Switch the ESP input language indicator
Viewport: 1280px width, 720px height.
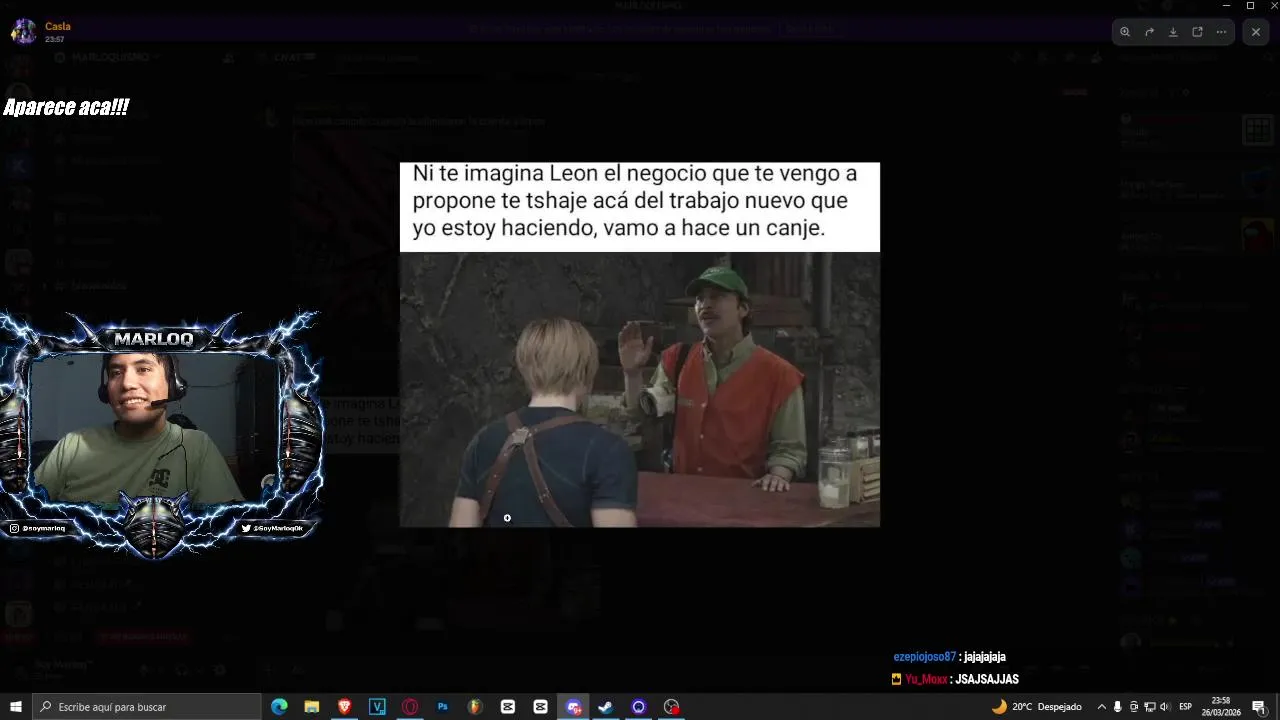[1186, 707]
